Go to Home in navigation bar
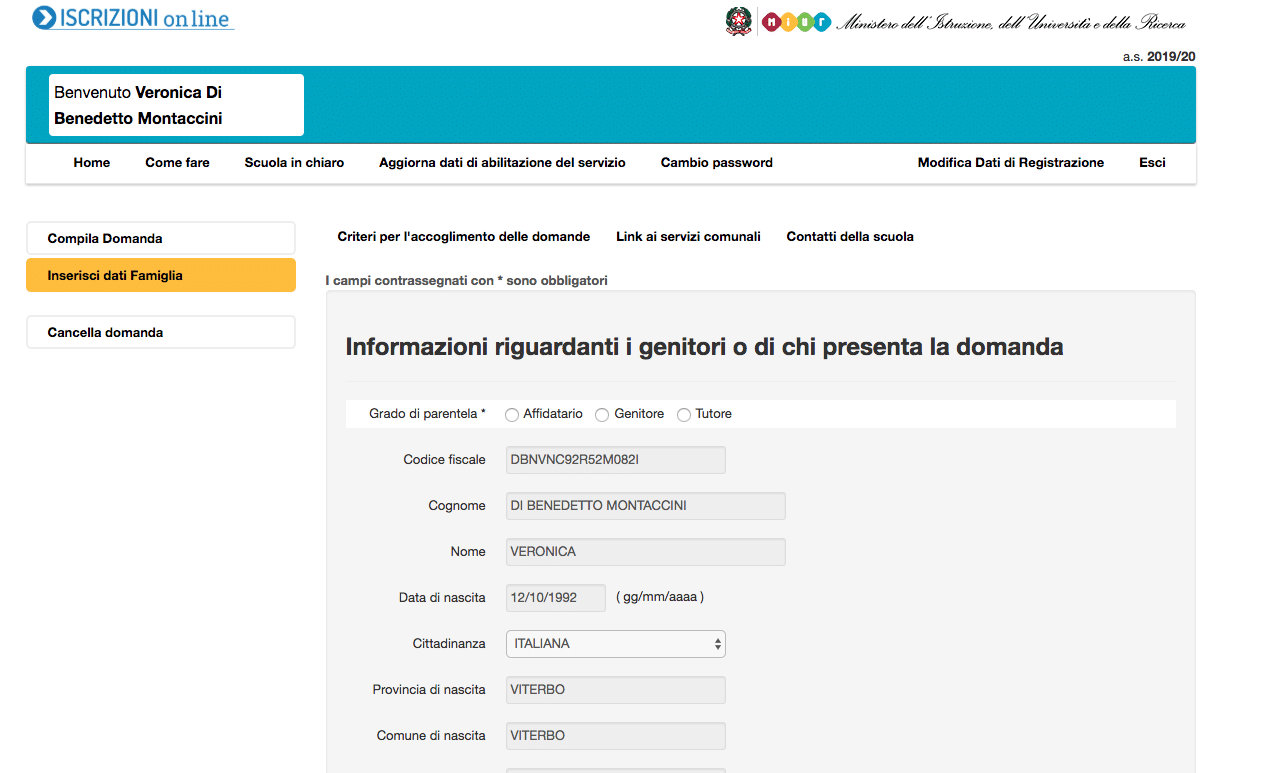The height and width of the screenshot is (773, 1270). [x=92, y=163]
